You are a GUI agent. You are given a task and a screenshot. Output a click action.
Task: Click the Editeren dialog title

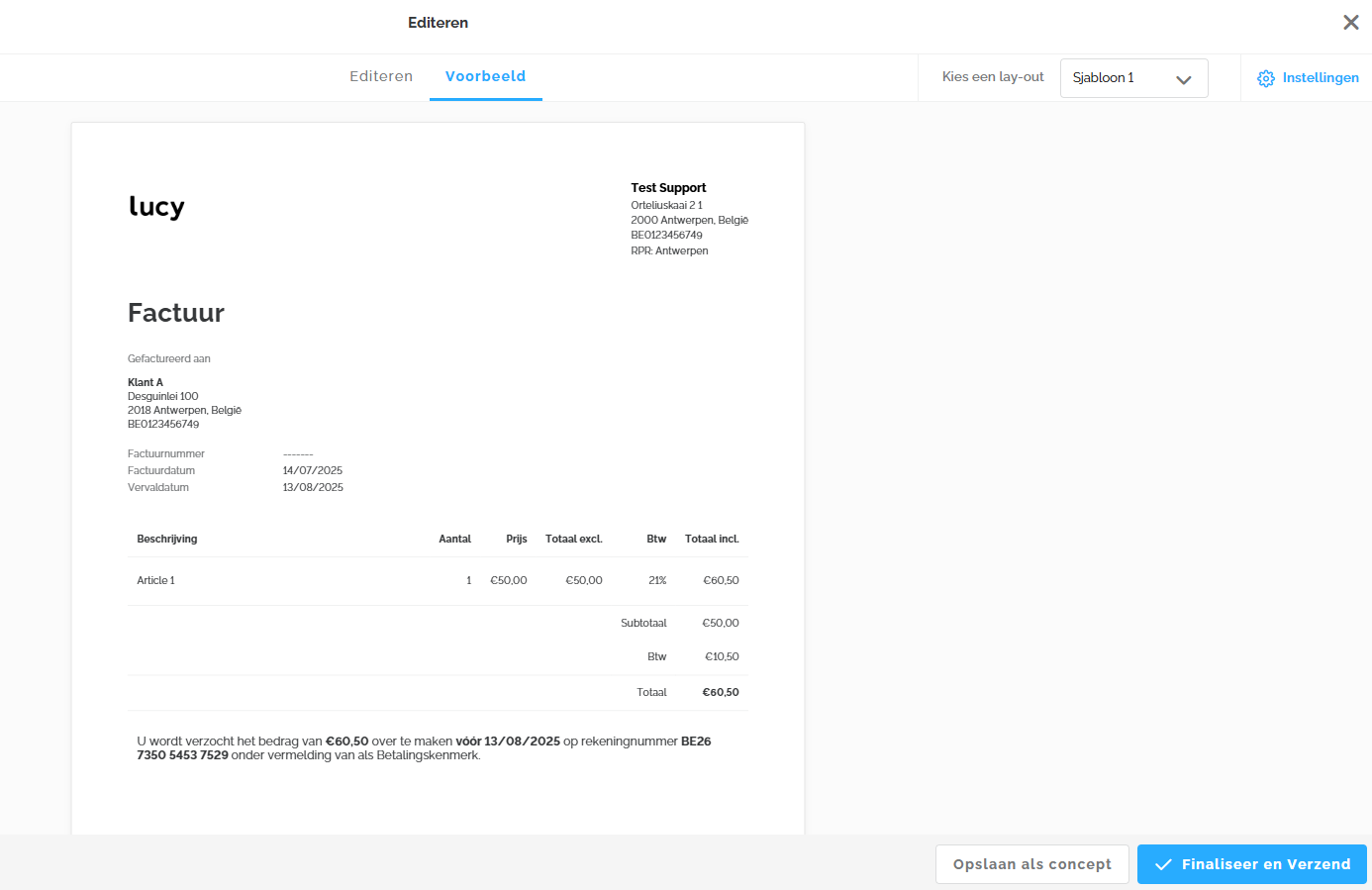tap(438, 23)
